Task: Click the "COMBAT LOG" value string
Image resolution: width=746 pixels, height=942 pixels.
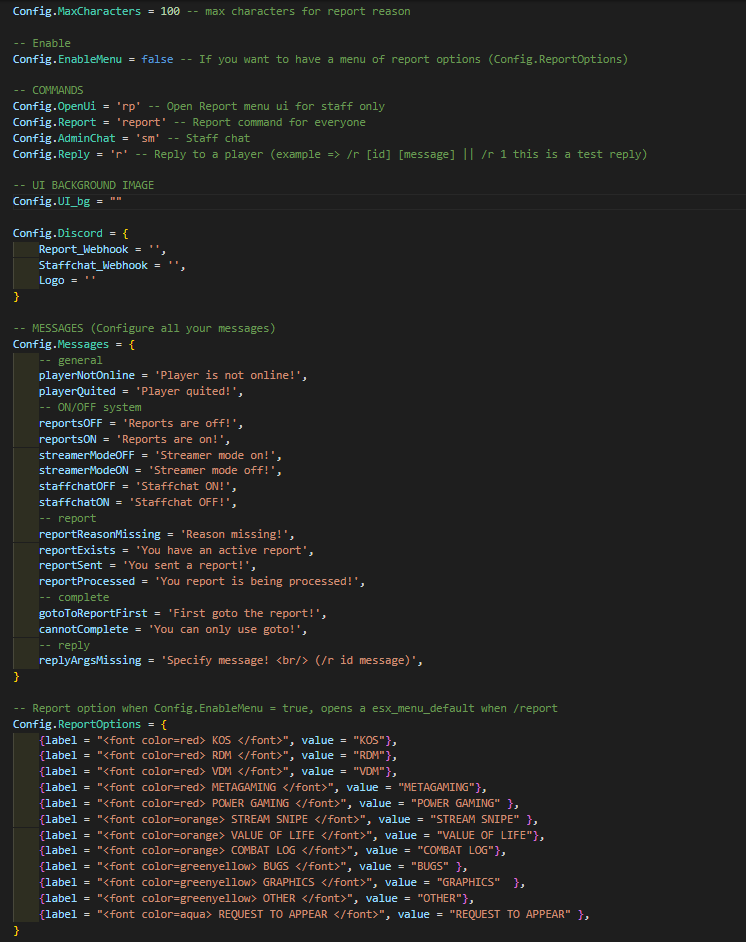Action: click(x=455, y=851)
